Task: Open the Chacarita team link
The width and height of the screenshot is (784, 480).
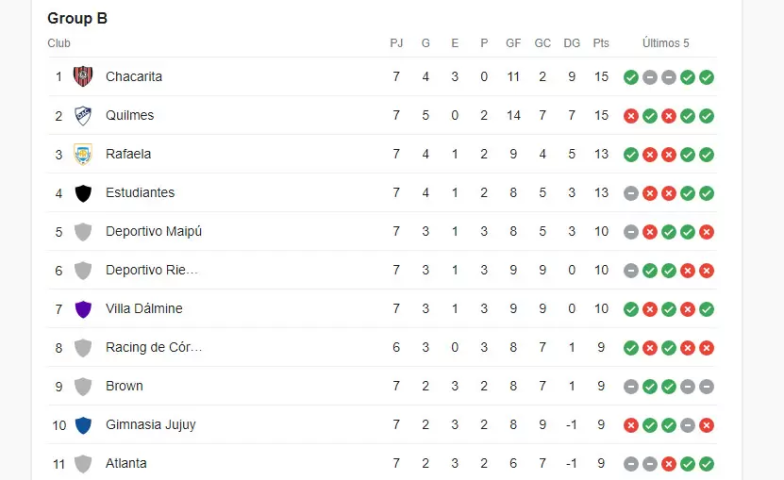Action: click(134, 77)
